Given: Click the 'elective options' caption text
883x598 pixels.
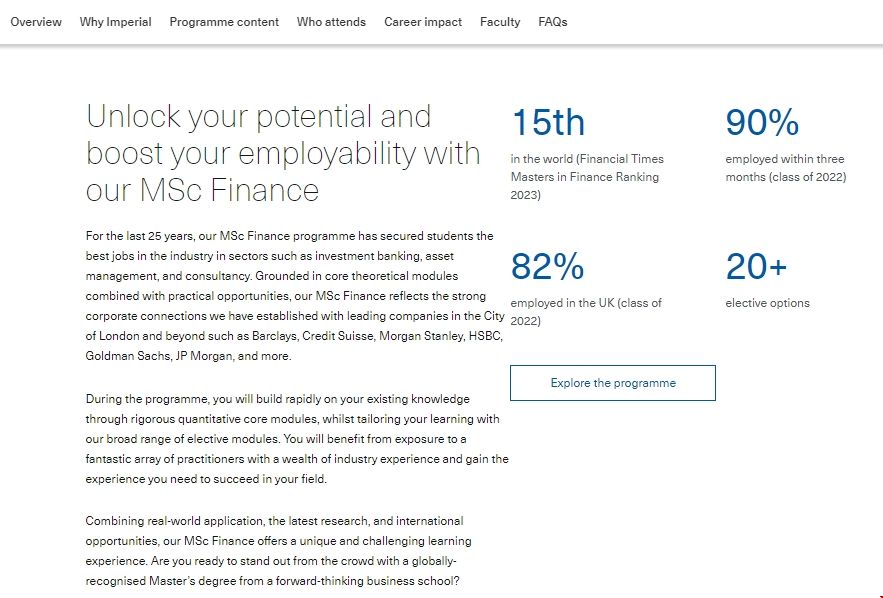Looking at the screenshot, I should (x=767, y=303).
